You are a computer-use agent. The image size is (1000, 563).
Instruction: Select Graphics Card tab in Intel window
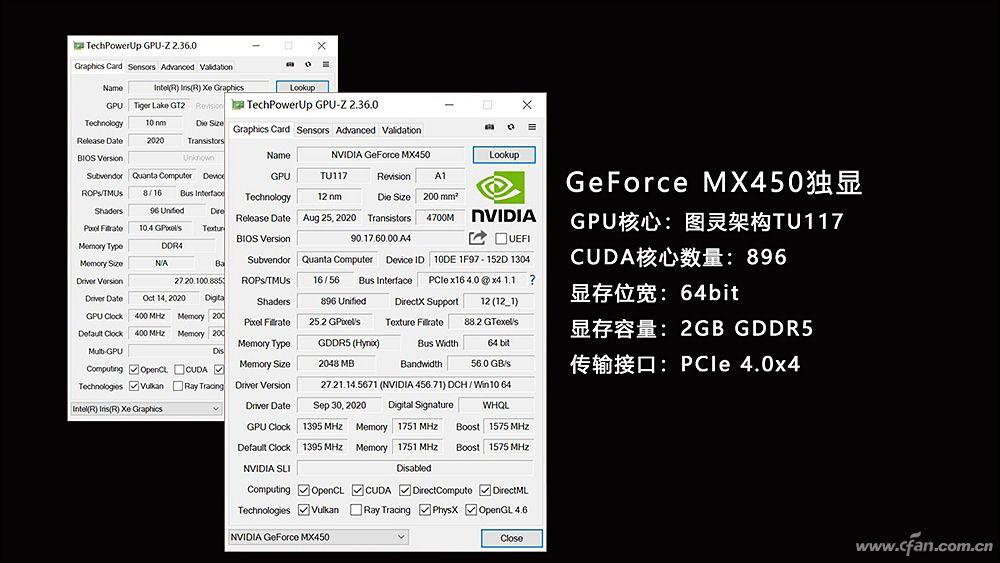(98, 66)
